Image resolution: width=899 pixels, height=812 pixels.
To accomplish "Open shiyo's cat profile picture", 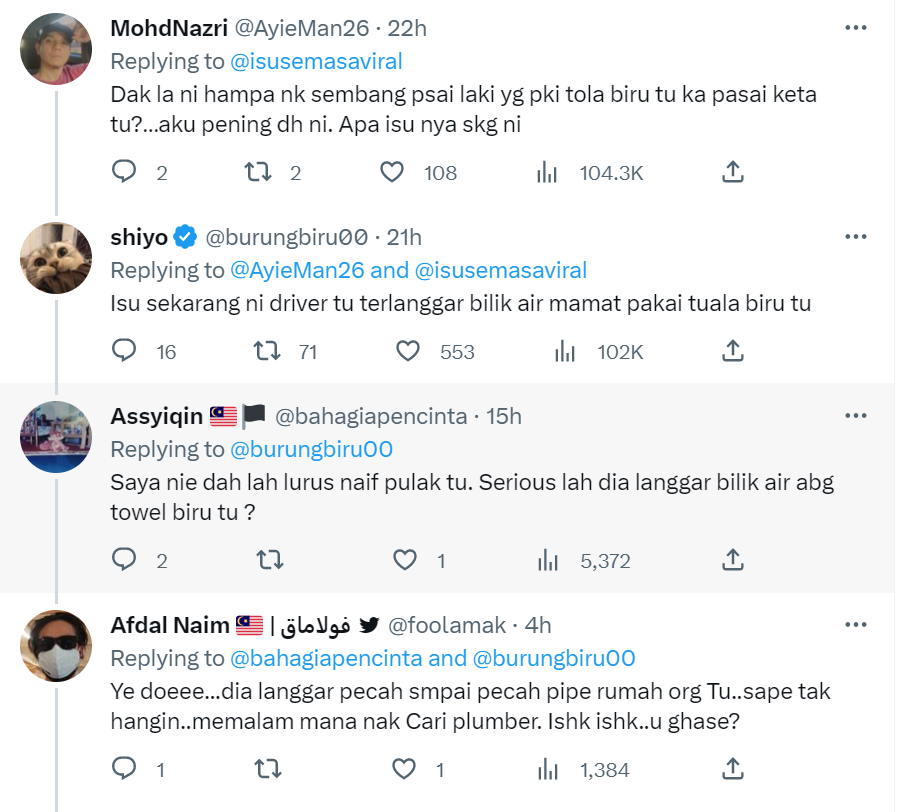I will [56, 257].
